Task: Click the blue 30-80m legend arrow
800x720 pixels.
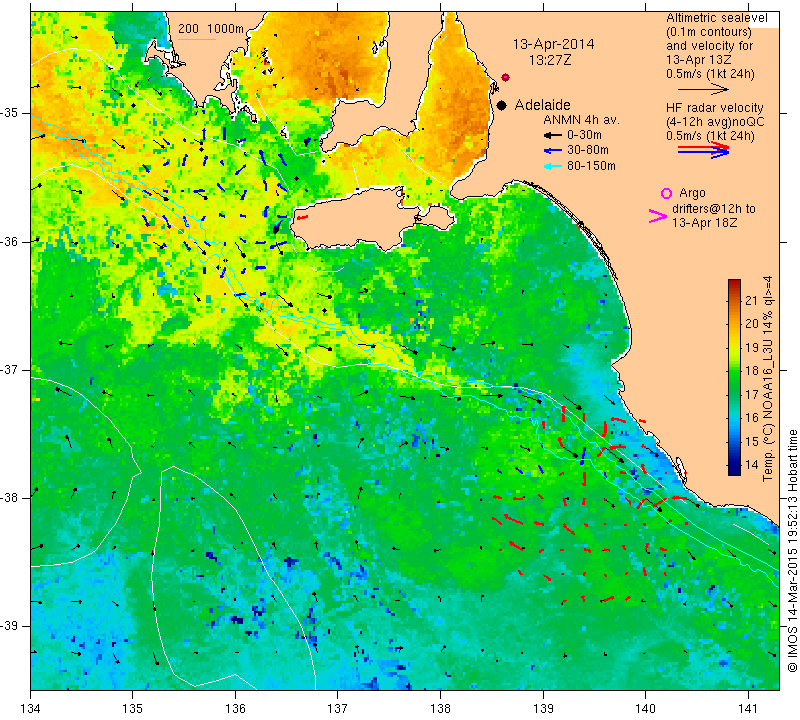Action: click(552, 151)
